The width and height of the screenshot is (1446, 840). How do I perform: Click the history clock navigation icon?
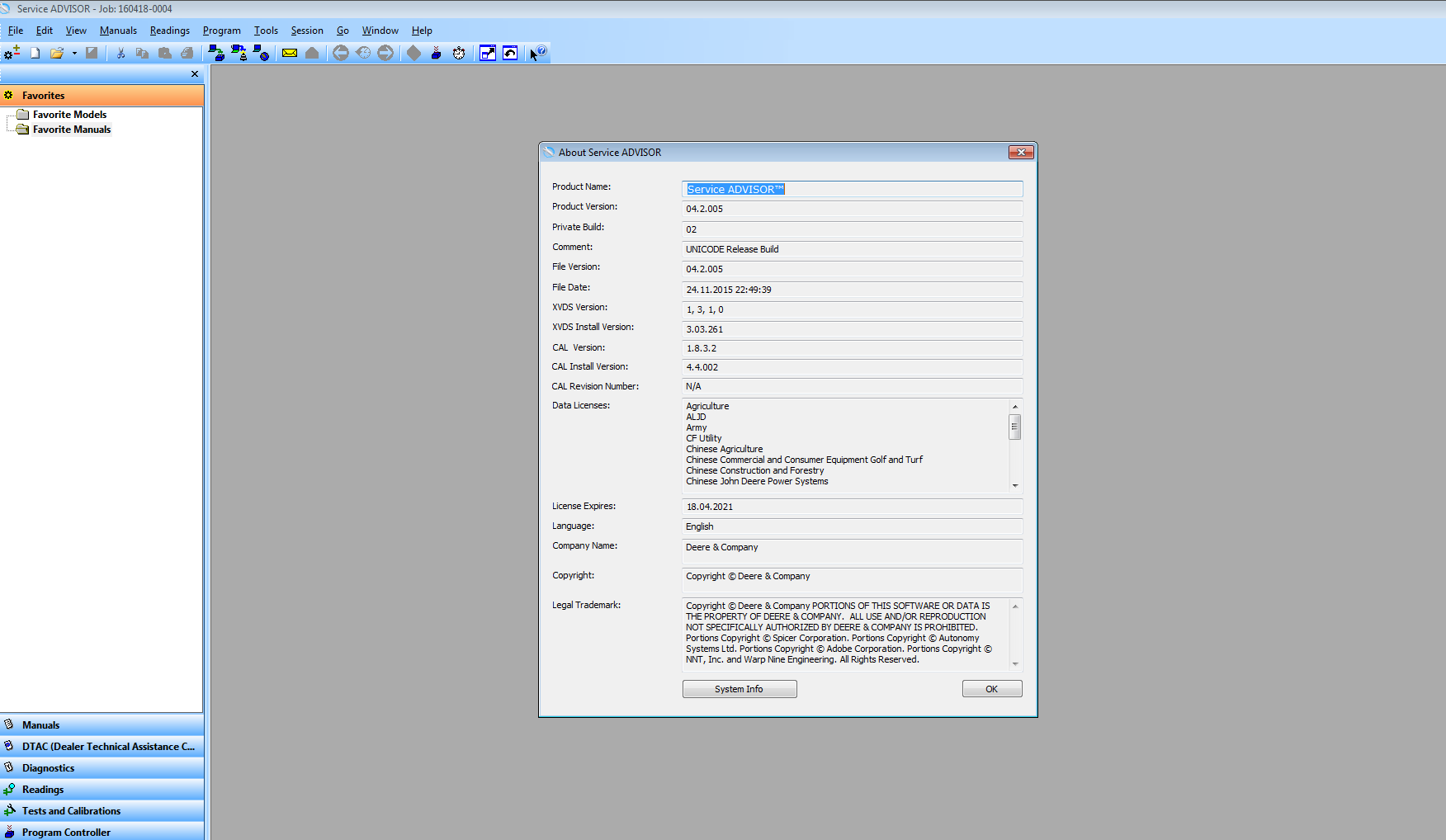point(363,53)
